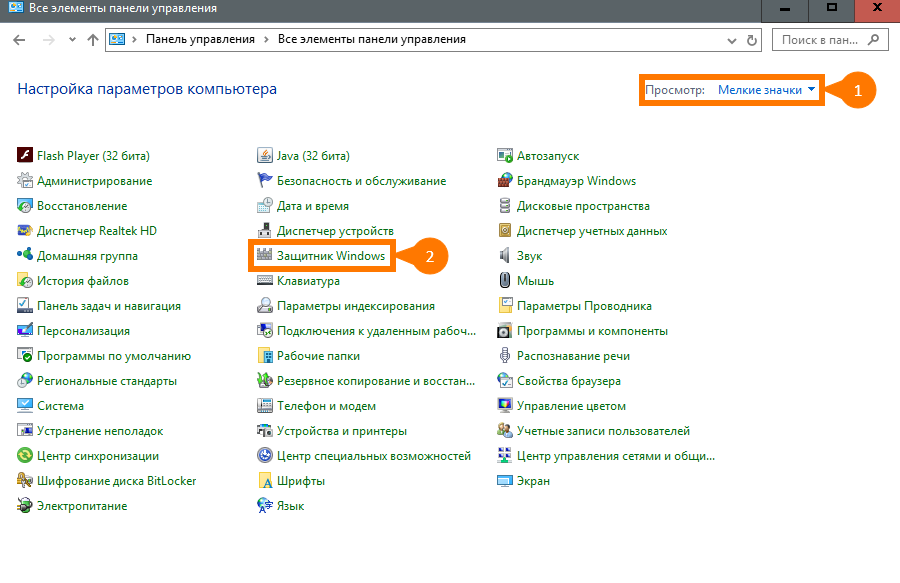The height and width of the screenshot is (583, 900).
Task: Click the Распознавание речи microphone icon
Action: click(505, 356)
